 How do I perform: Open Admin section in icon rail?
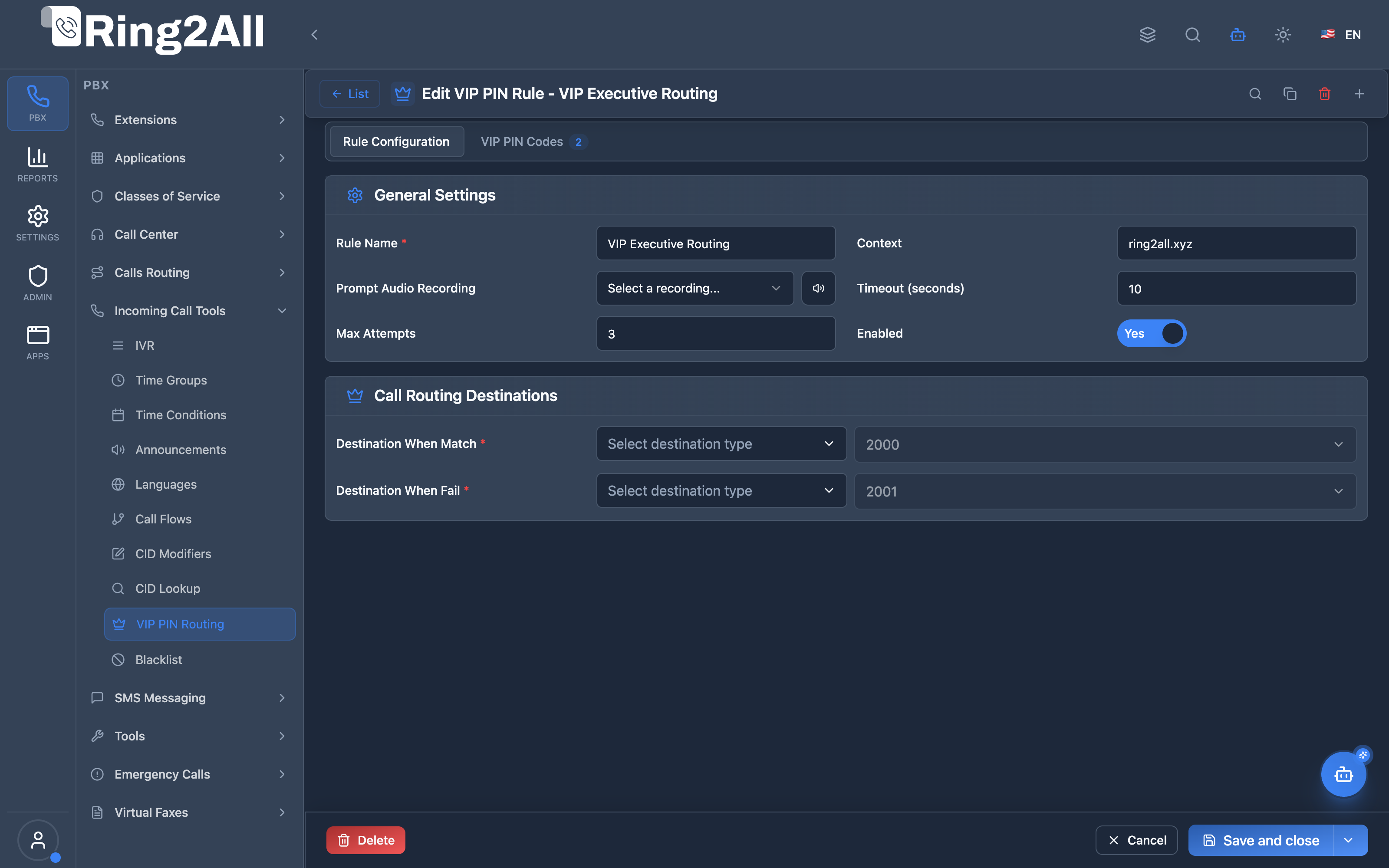38,283
